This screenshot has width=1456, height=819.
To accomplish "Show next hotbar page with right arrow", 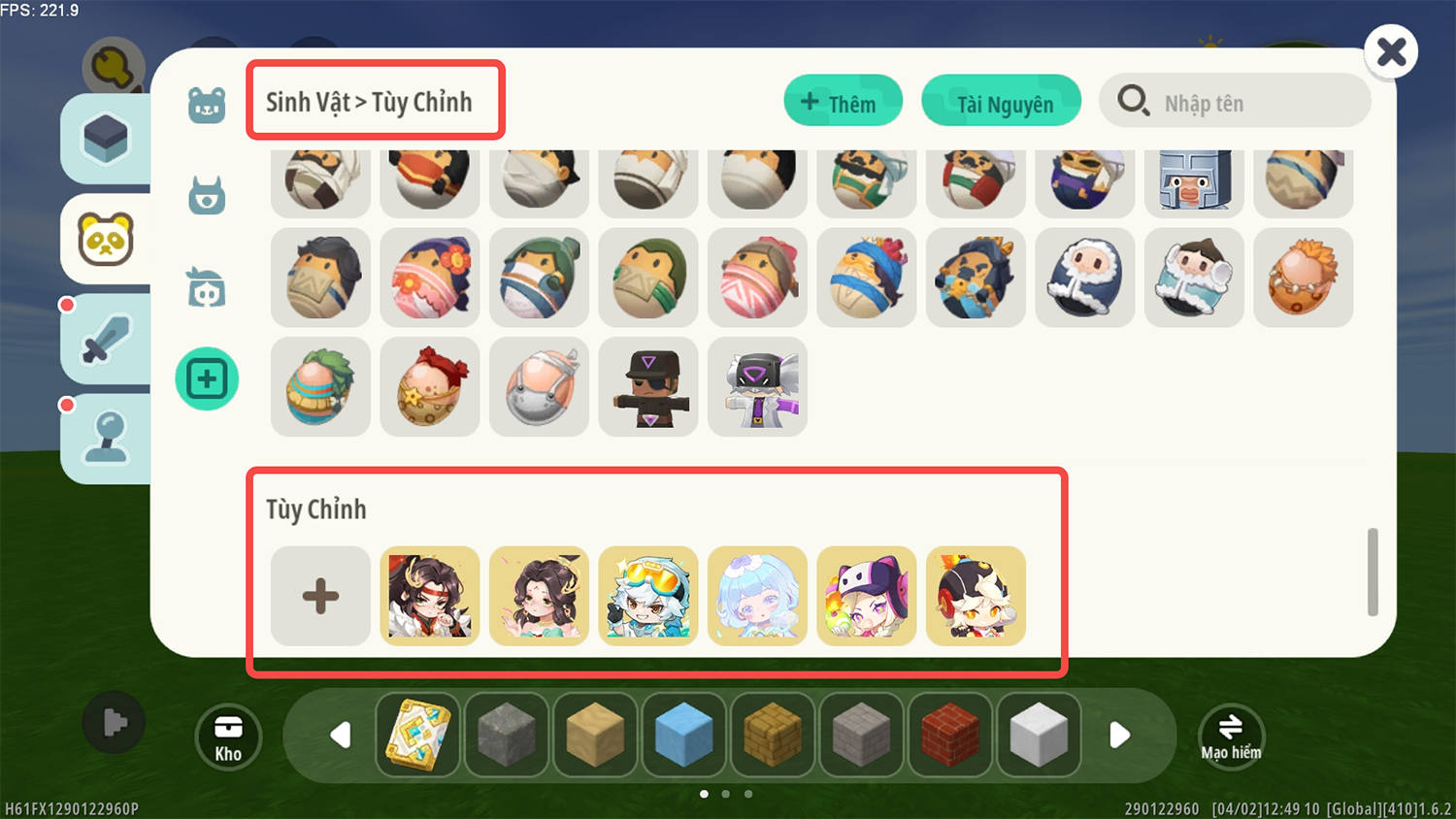I will (x=1119, y=736).
